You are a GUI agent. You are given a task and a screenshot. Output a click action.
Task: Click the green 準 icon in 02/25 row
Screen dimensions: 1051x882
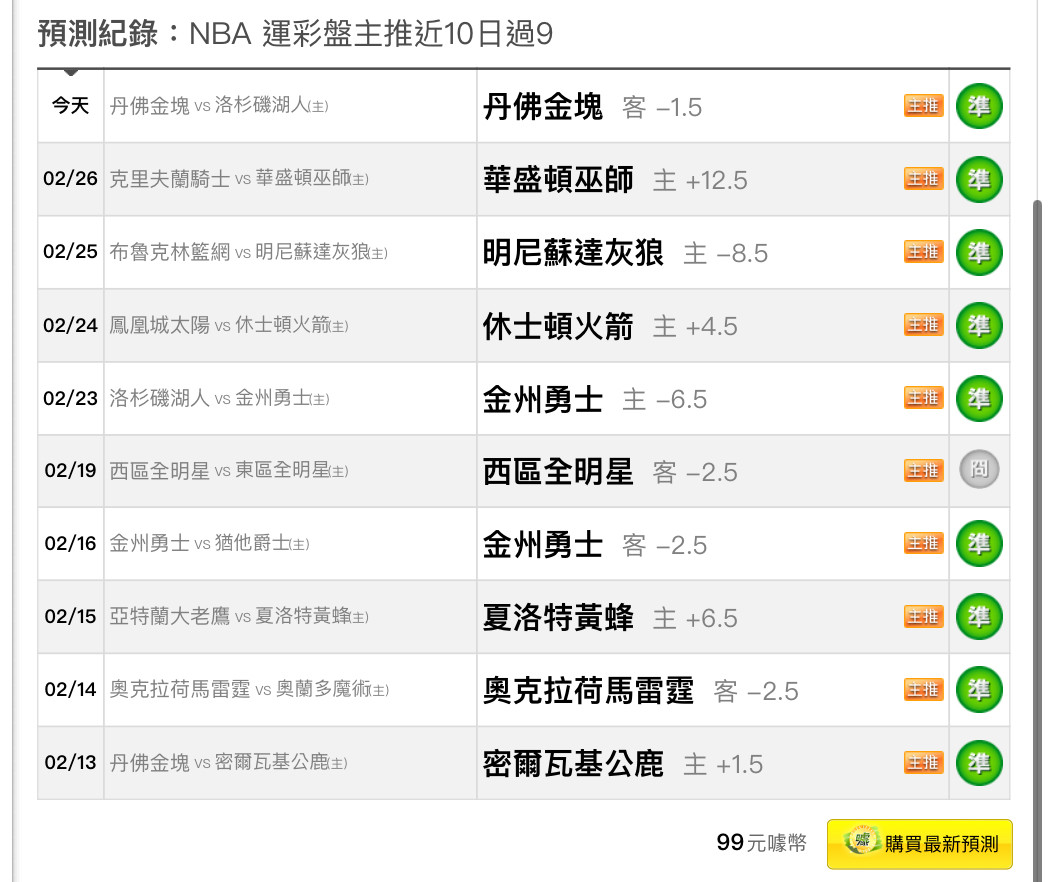pyautogui.click(x=979, y=252)
